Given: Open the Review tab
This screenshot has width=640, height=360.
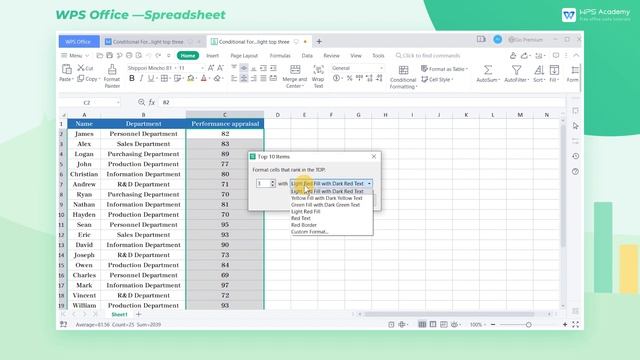Looking at the screenshot, I should [x=331, y=56].
